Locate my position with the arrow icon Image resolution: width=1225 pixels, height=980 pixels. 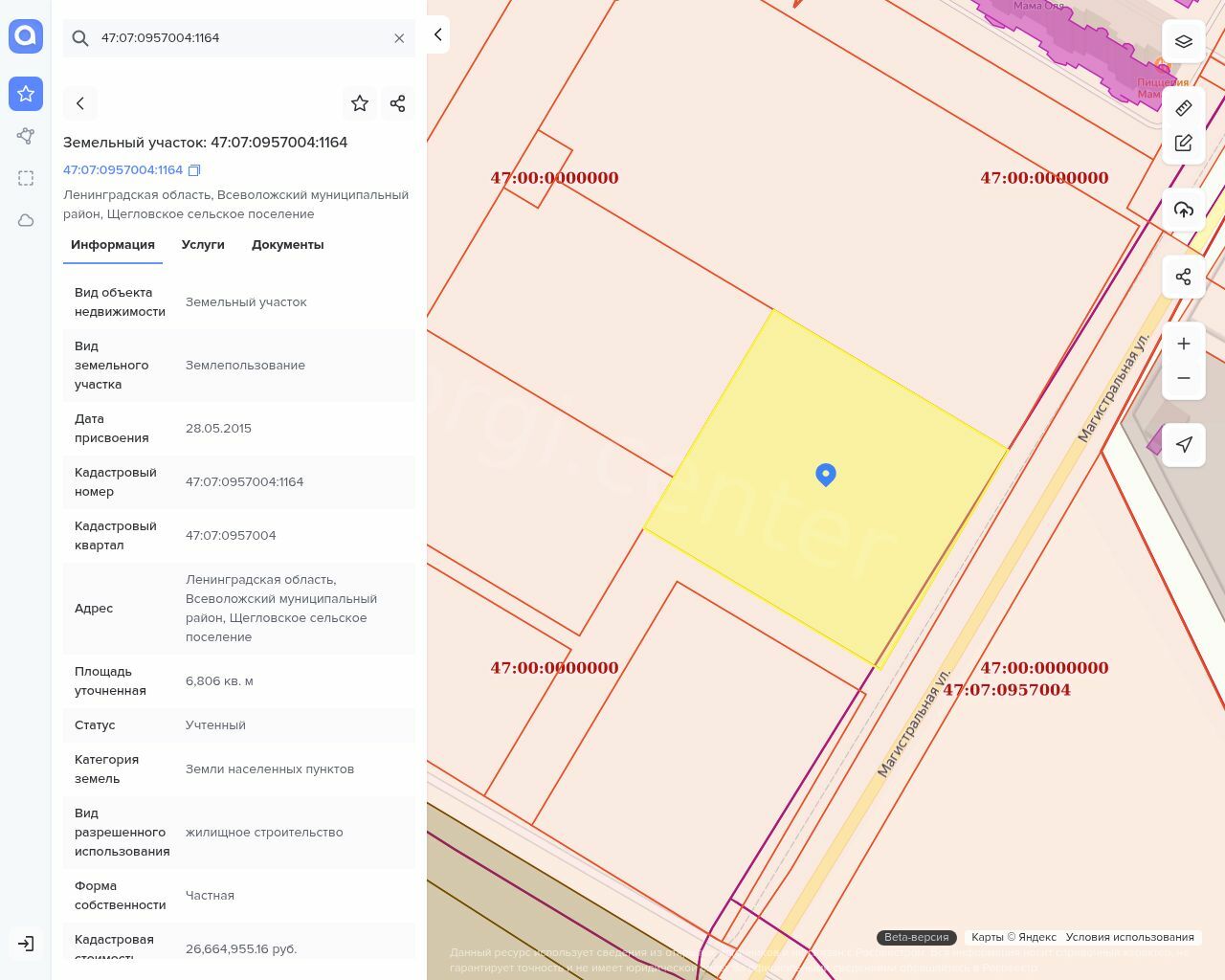1184,444
